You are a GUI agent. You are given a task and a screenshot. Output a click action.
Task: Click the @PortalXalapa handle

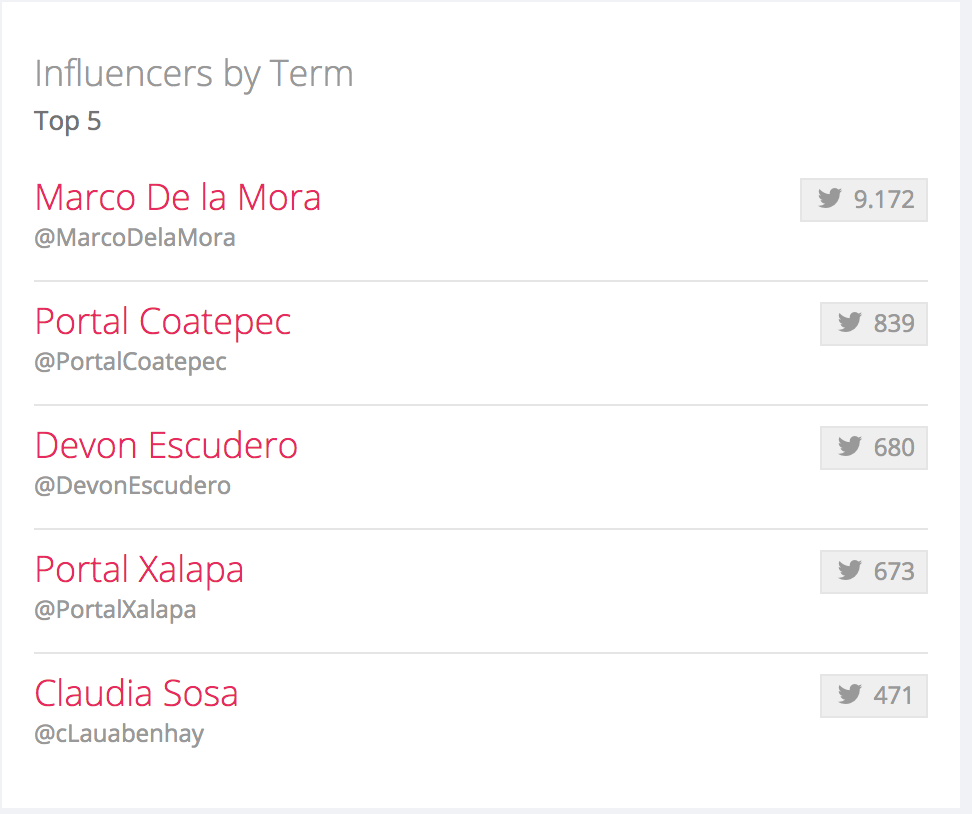(x=115, y=610)
